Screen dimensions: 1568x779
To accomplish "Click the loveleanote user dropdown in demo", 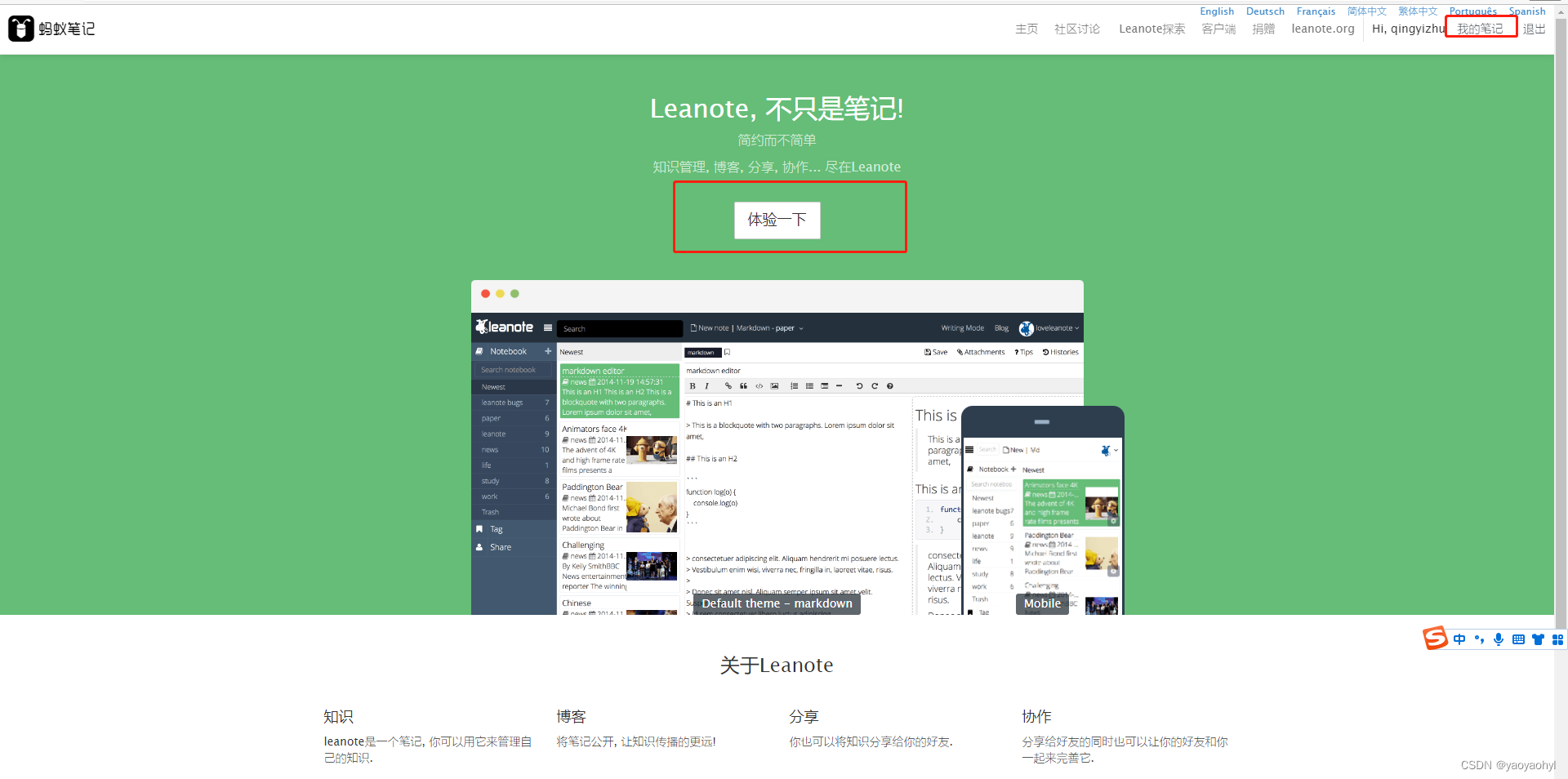I will (1049, 328).
